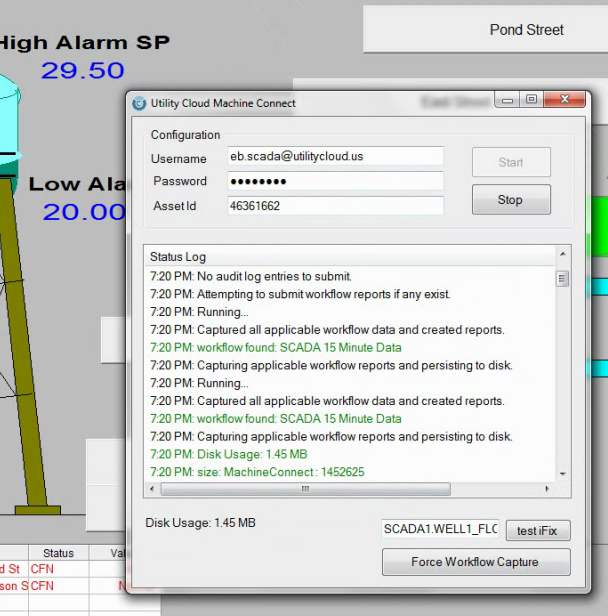Open the Pond Street station button
Viewport: 608px width, 616px height.
[526, 30]
